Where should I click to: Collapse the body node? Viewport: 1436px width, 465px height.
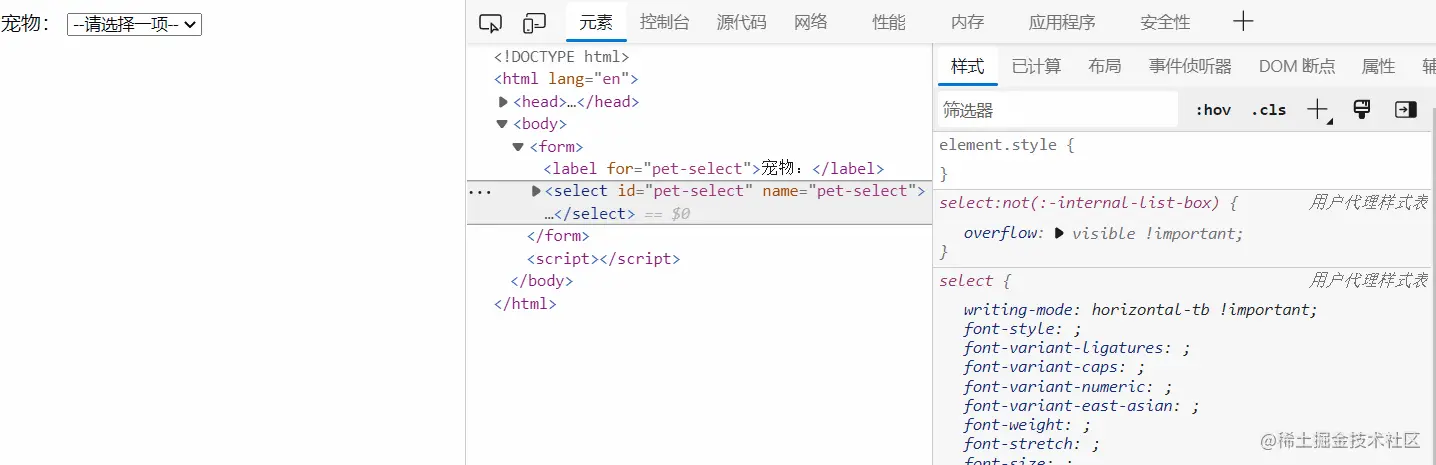click(502, 124)
